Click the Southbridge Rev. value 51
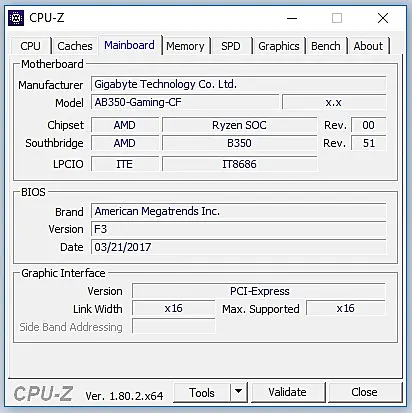The image size is (412, 413). point(368,143)
